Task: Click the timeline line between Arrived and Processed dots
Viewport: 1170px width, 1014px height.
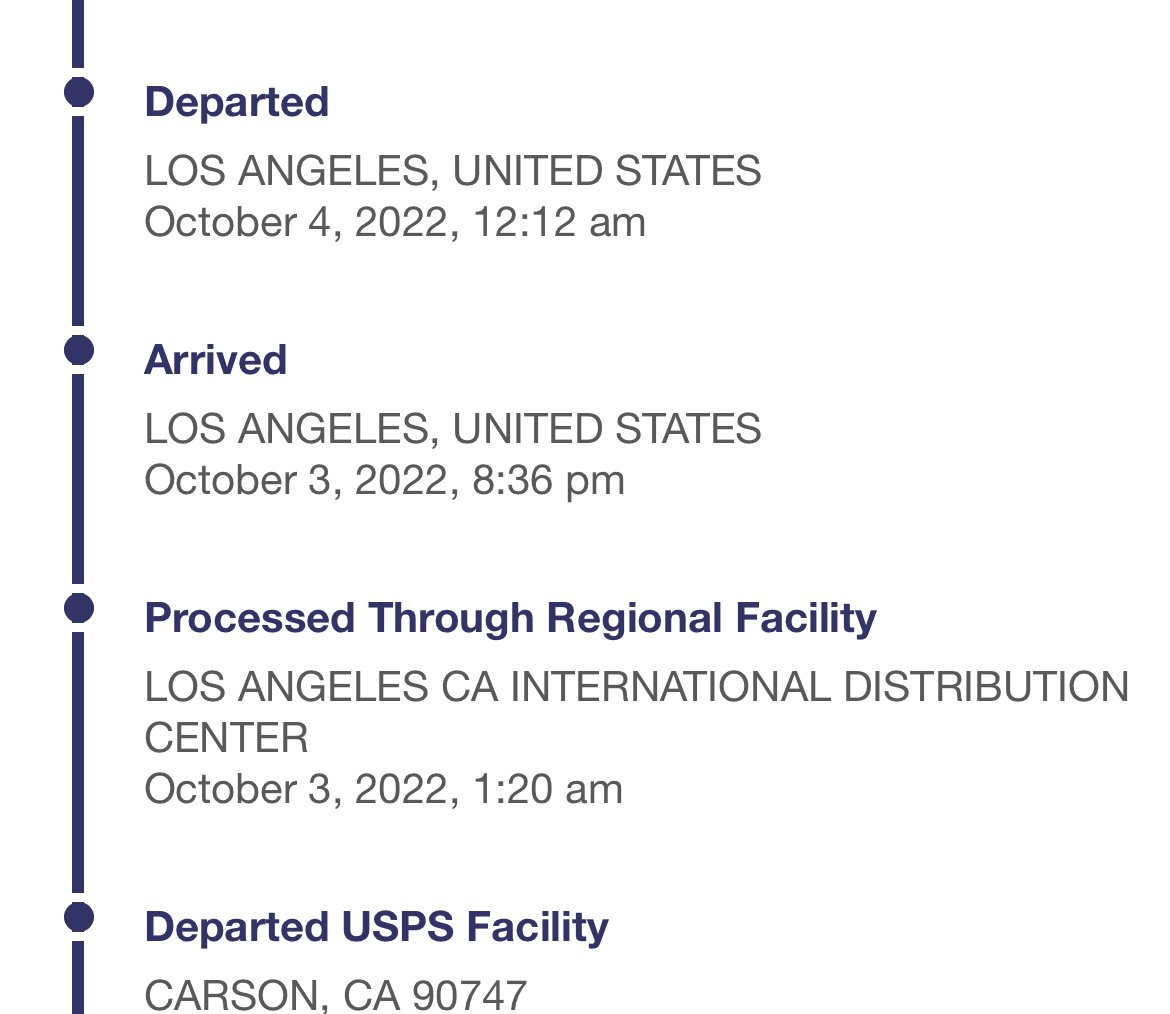Action: 78,478
